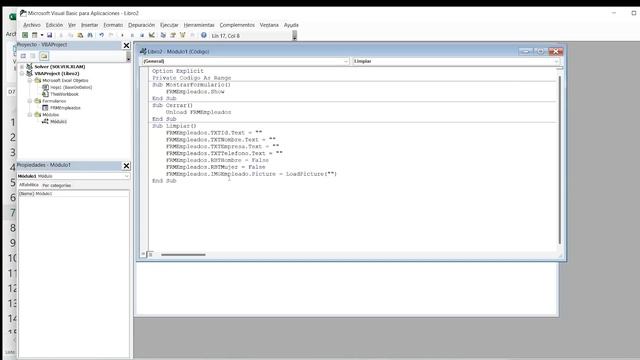This screenshot has width=640, height=360.
Task: Select Solver (SOLVER.XLAM) project entry
Action: (60, 67)
